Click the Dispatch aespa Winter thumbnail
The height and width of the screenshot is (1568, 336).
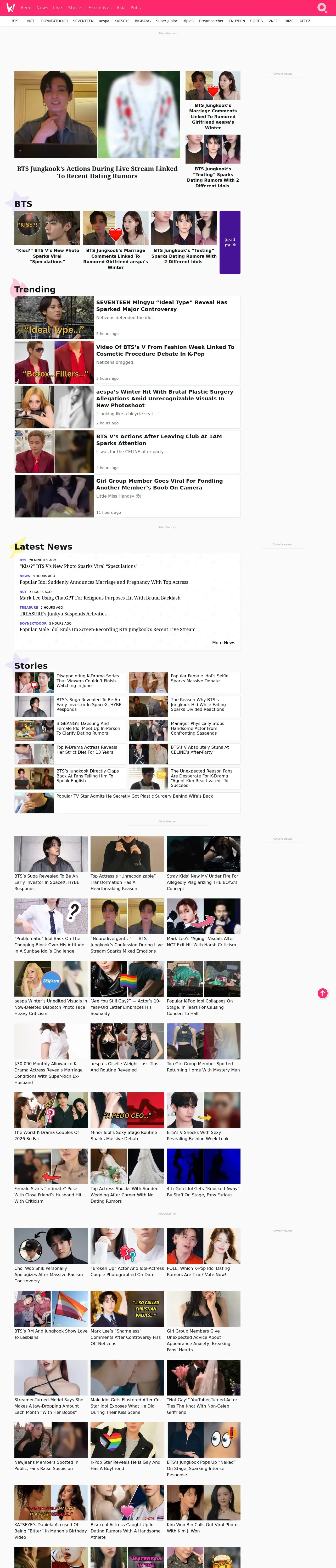click(51, 979)
